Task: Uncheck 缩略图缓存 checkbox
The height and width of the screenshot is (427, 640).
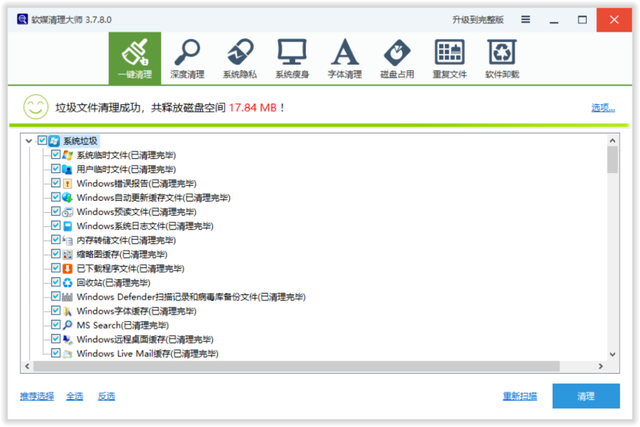Action: 56,254
